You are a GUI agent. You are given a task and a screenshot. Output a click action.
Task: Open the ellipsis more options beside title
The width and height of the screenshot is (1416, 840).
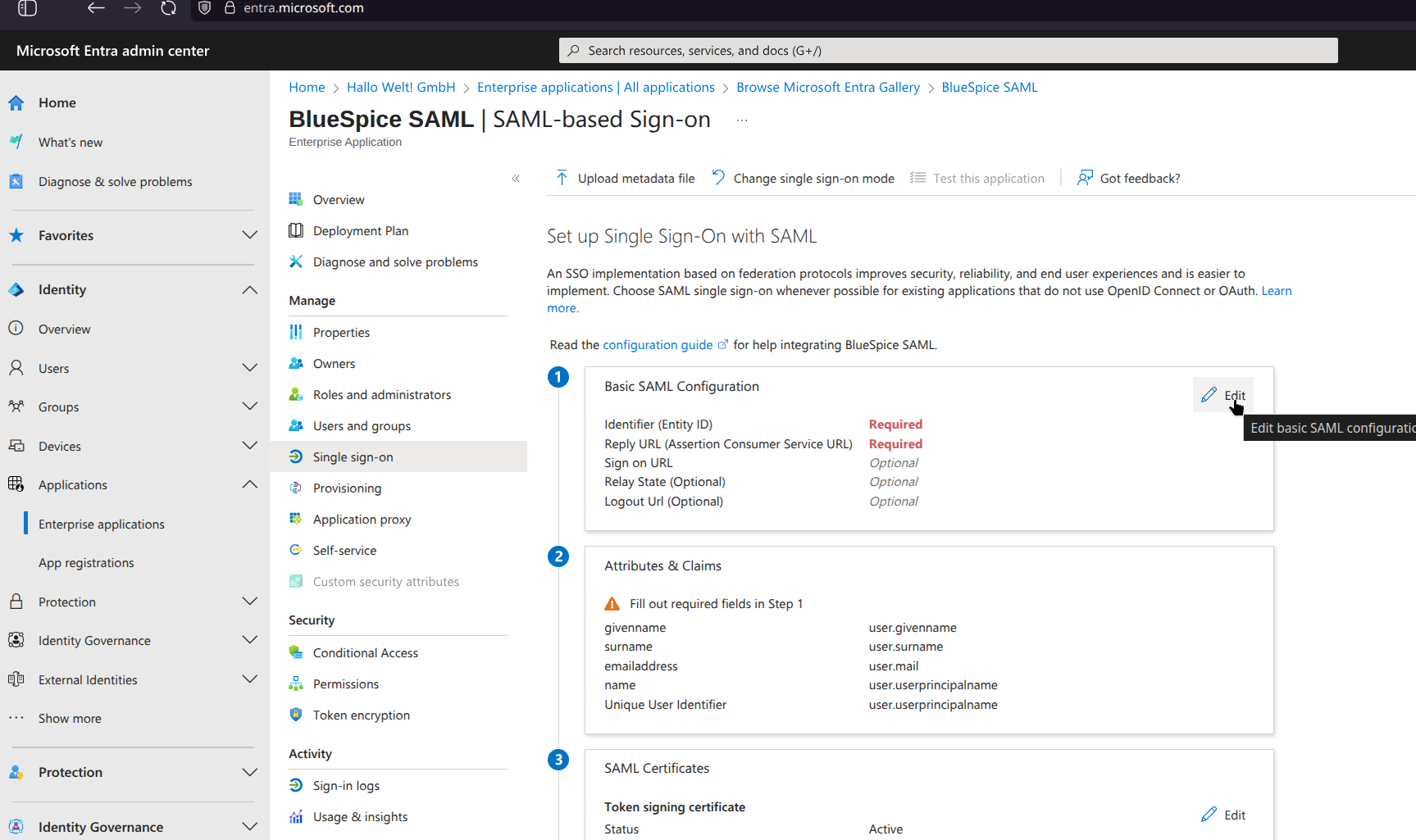742,120
